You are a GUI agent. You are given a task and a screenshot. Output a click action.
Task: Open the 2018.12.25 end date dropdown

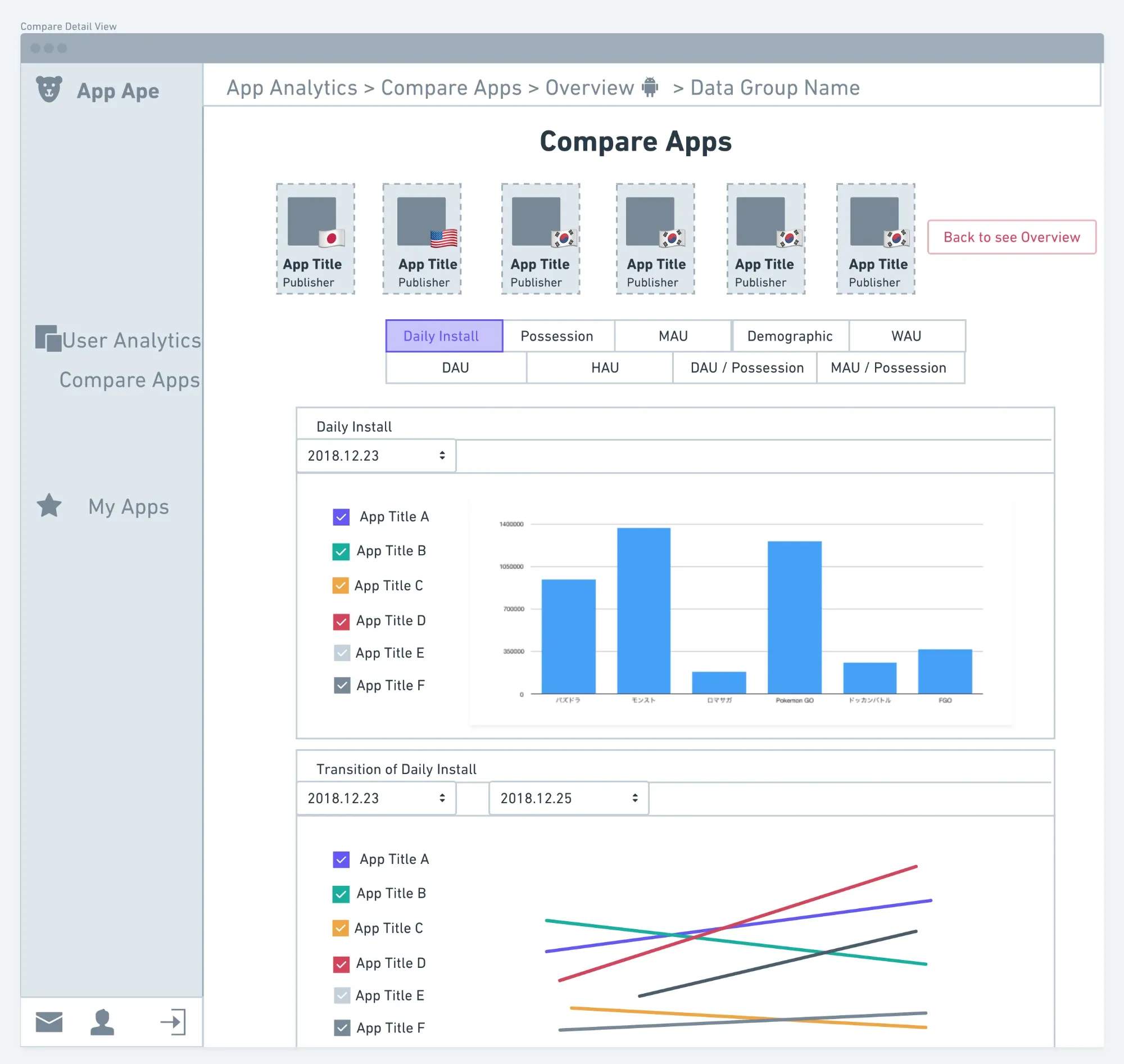(568, 798)
